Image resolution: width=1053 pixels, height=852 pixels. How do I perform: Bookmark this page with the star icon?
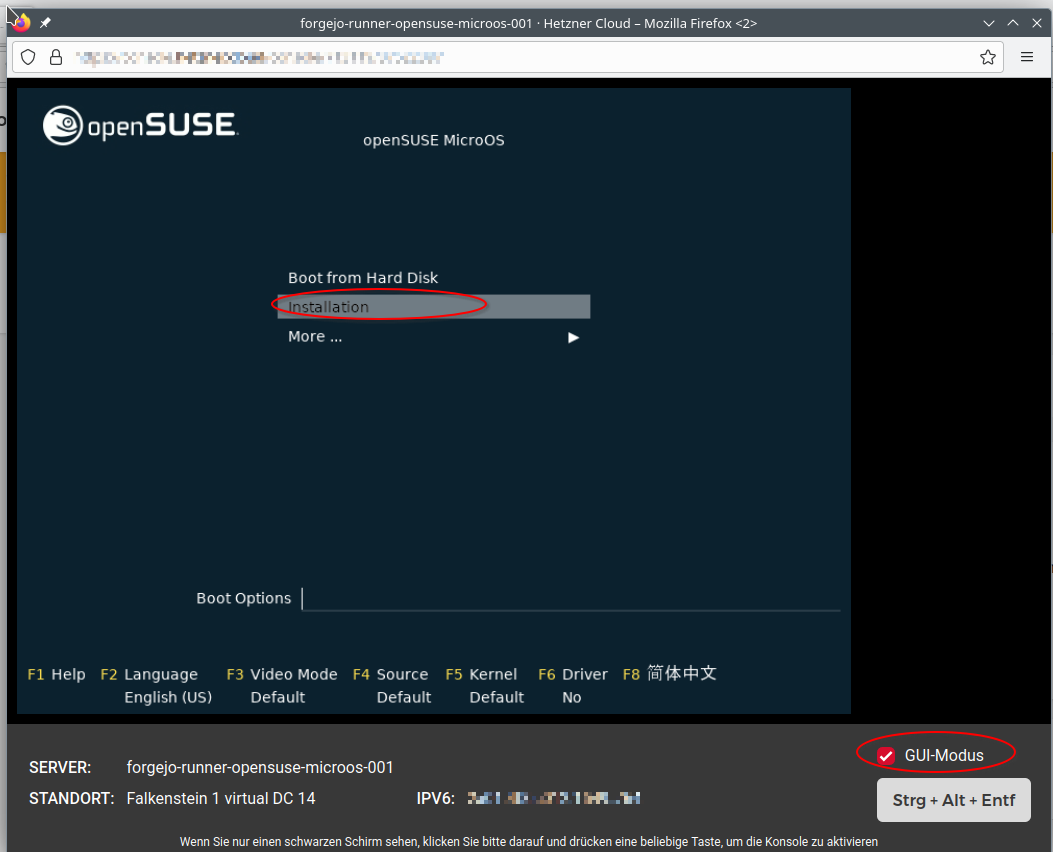(x=987, y=57)
